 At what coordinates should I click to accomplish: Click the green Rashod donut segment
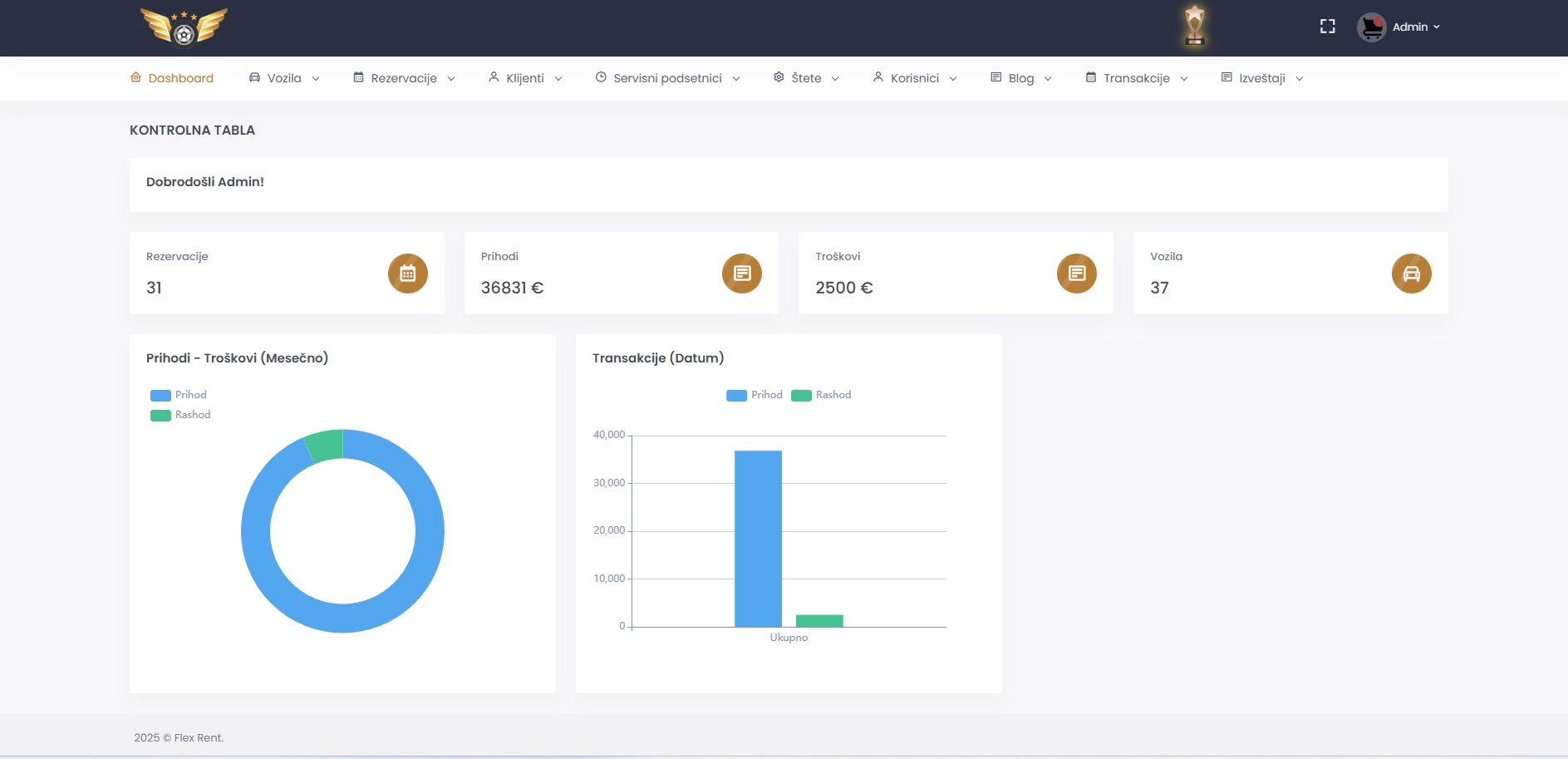[x=326, y=446]
